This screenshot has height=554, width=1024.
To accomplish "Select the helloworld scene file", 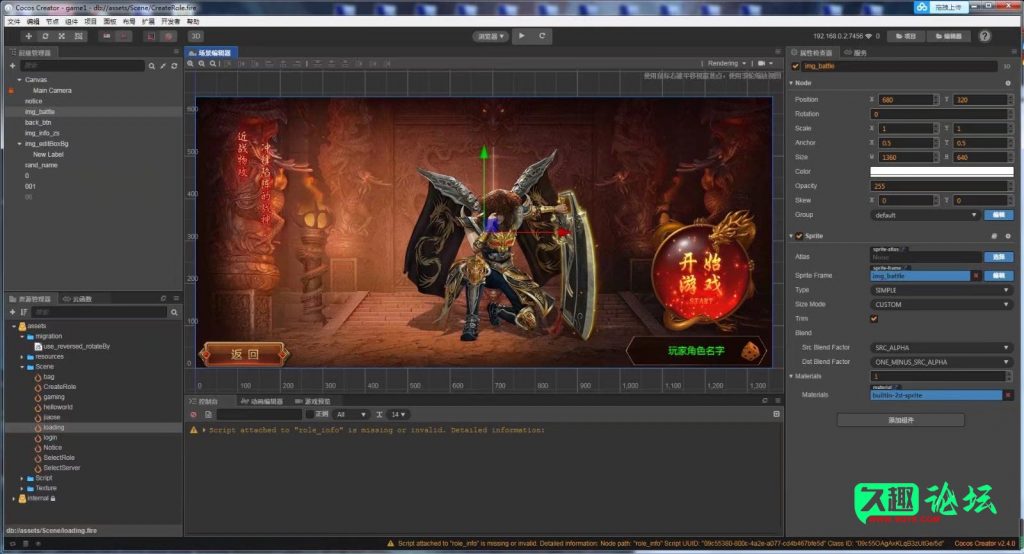I will 57,407.
